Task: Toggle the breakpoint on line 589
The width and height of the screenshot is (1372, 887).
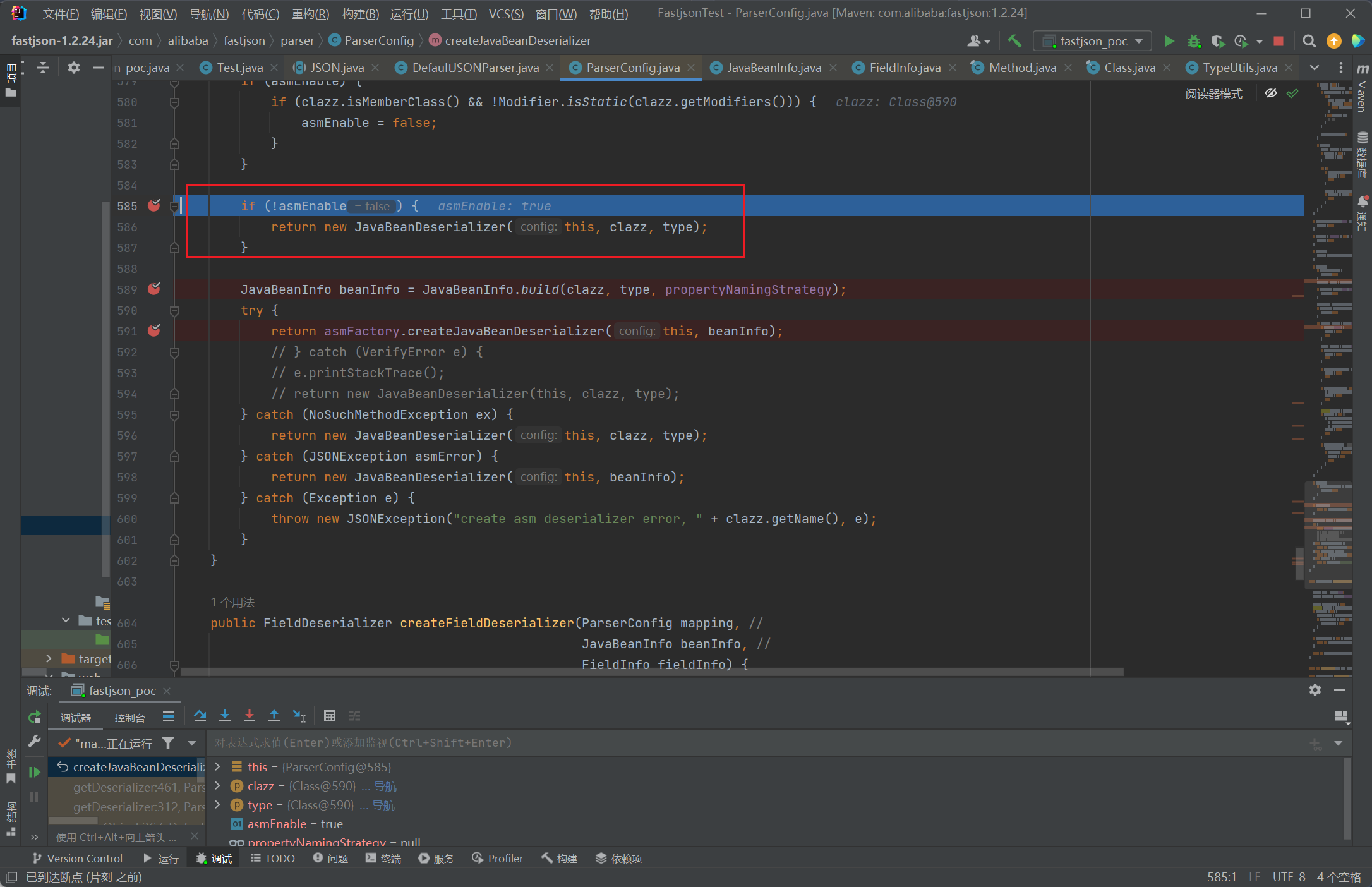Action: coord(154,289)
